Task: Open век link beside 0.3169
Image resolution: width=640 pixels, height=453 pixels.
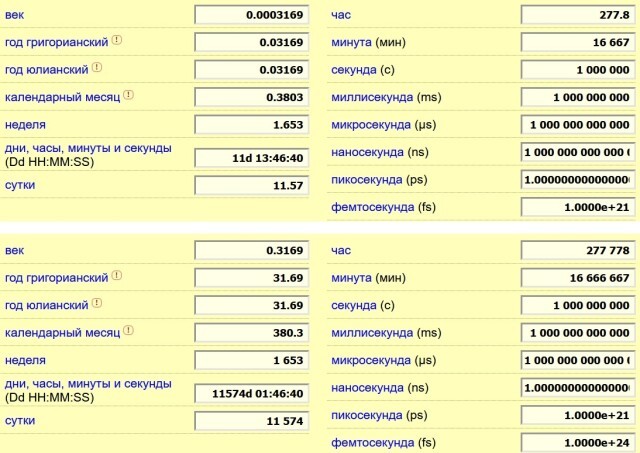Action: pyautogui.click(x=14, y=251)
